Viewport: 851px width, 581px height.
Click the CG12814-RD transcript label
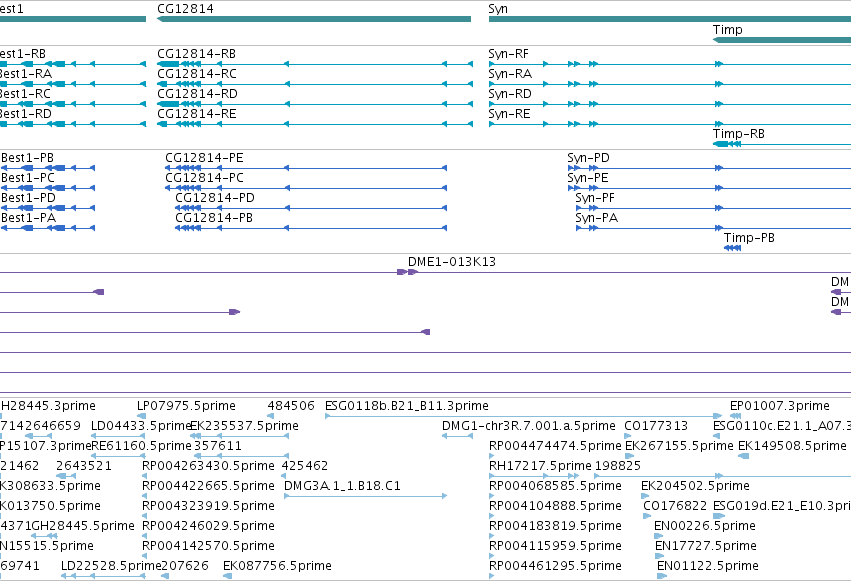point(197,94)
